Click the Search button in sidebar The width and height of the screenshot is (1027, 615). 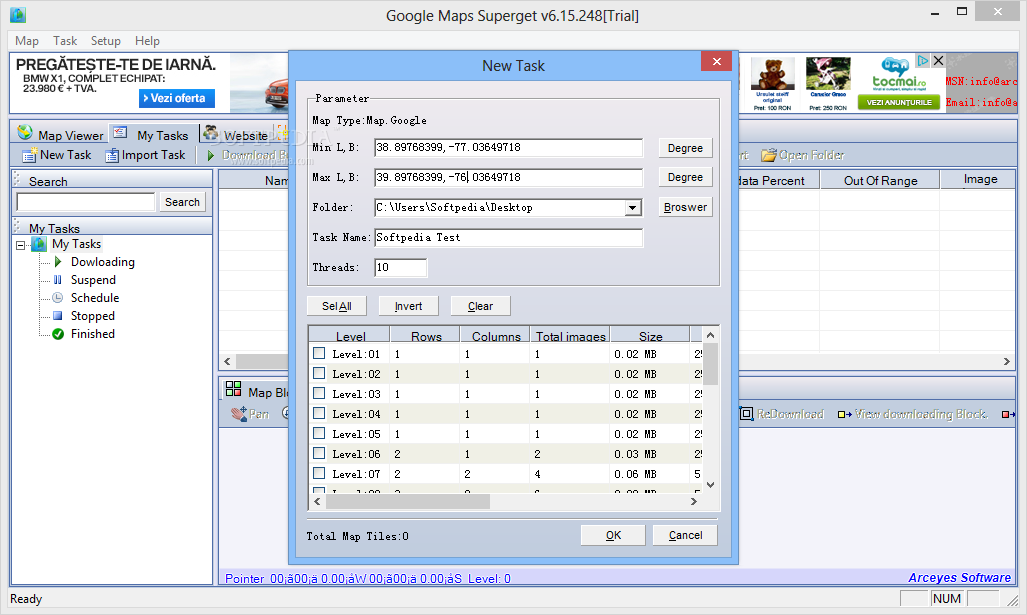pyautogui.click(x=182, y=202)
